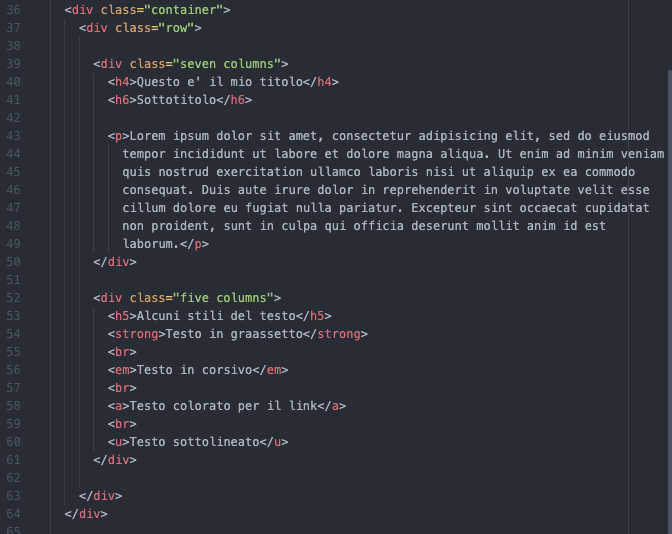The height and width of the screenshot is (534, 672).
Task: Click line number 52 in gutter
Action: click(x=13, y=298)
